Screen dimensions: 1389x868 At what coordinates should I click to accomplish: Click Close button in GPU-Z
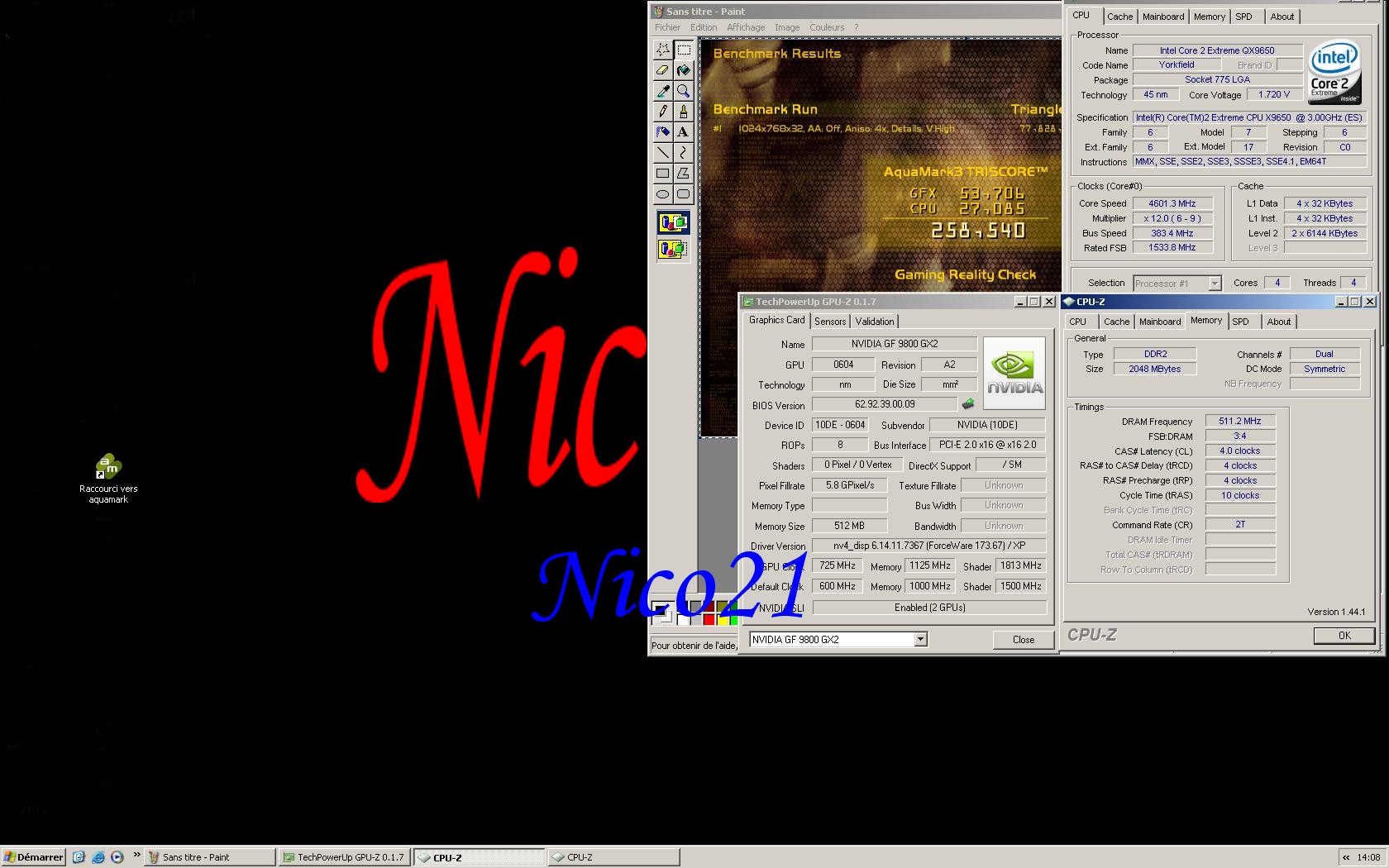1024,640
